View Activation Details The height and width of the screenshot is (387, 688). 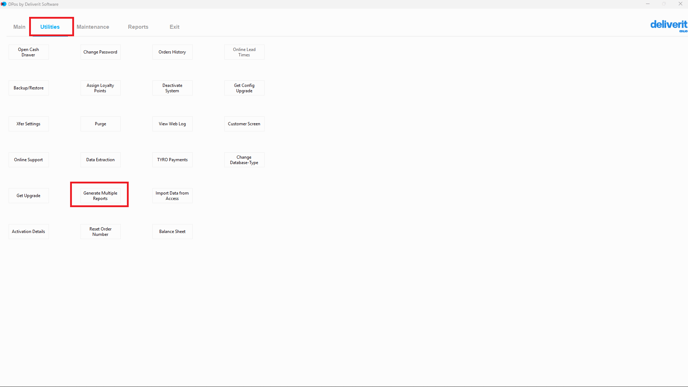coord(29,231)
